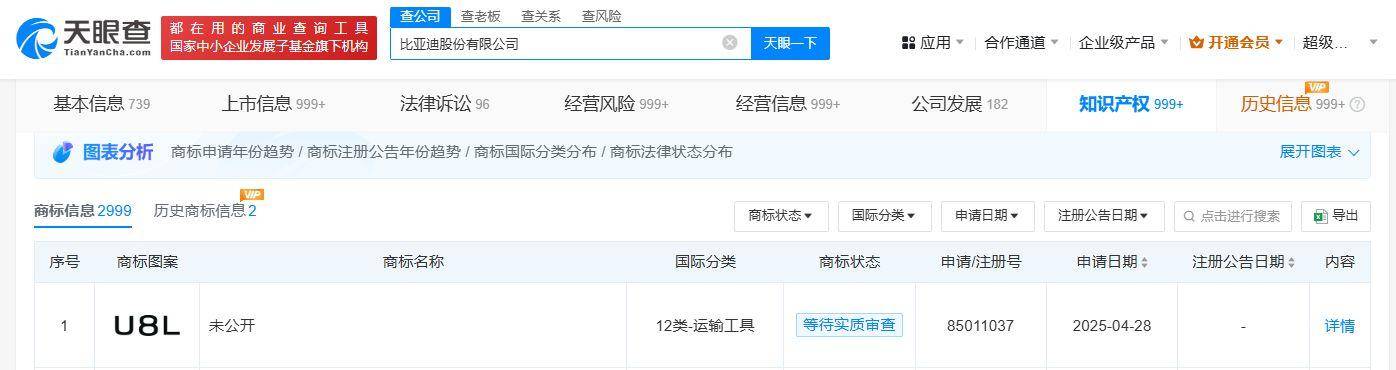Click the 天眼一下 search button

[790, 43]
